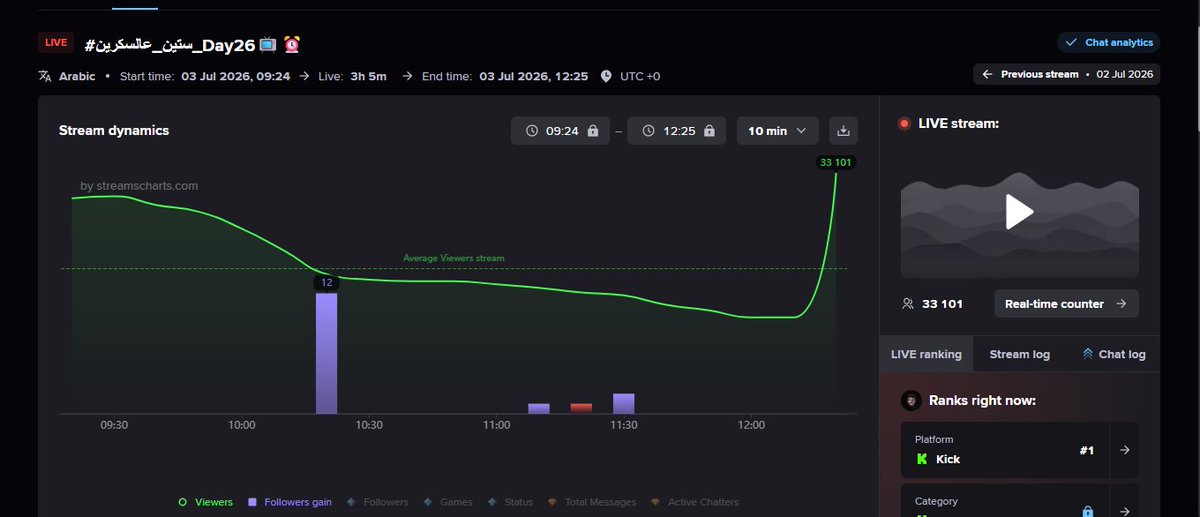Open the Kick platform rank arrow
Image resolution: width=1200 pixels, height=517 pixels.
[x=1124, y=450]
